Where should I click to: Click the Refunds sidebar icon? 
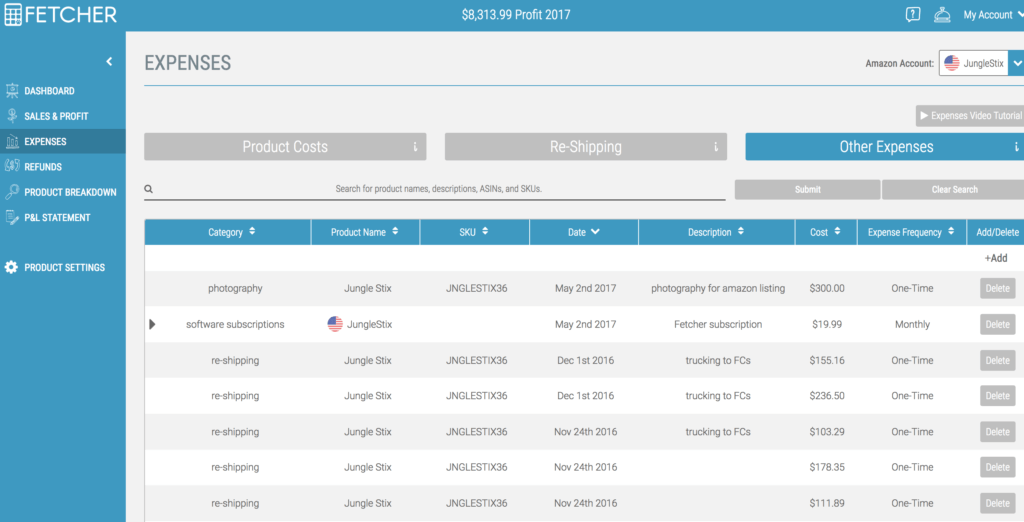pyautogui.click(x=12, y=166)
